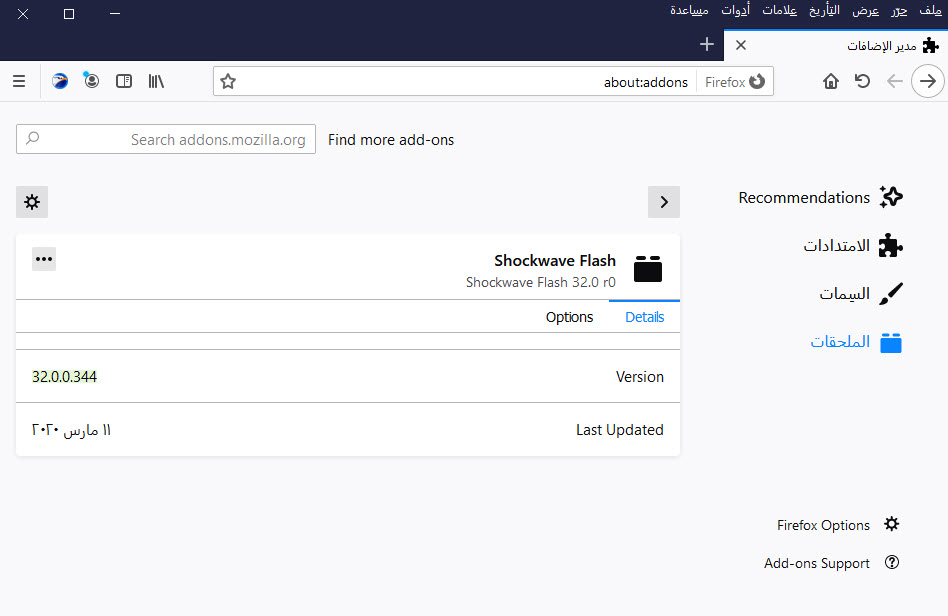Click the blue plugins brick icon
Image resolution: width=948 pixels, height=616 pixels.
(x=891, y=342)
